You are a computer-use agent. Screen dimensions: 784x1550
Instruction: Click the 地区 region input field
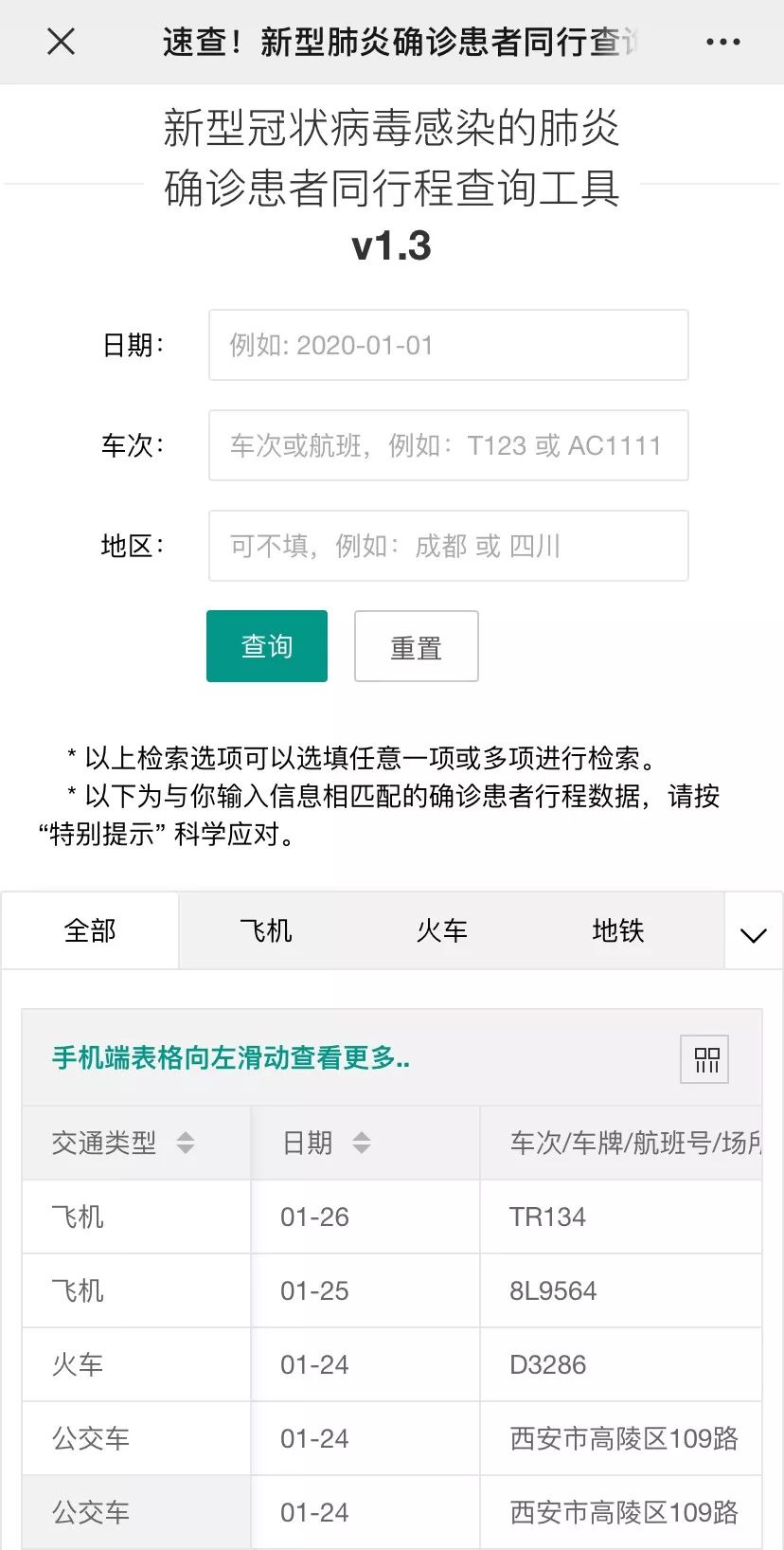pos(447,546)
